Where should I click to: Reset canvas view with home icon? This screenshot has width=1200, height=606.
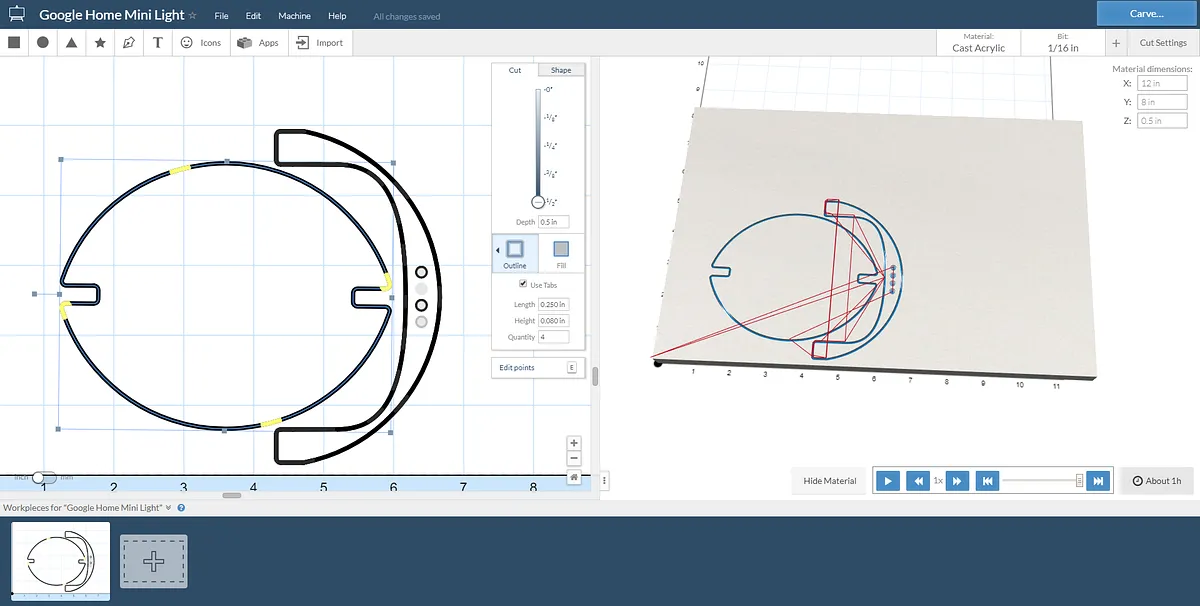click(x=574, y=478)
